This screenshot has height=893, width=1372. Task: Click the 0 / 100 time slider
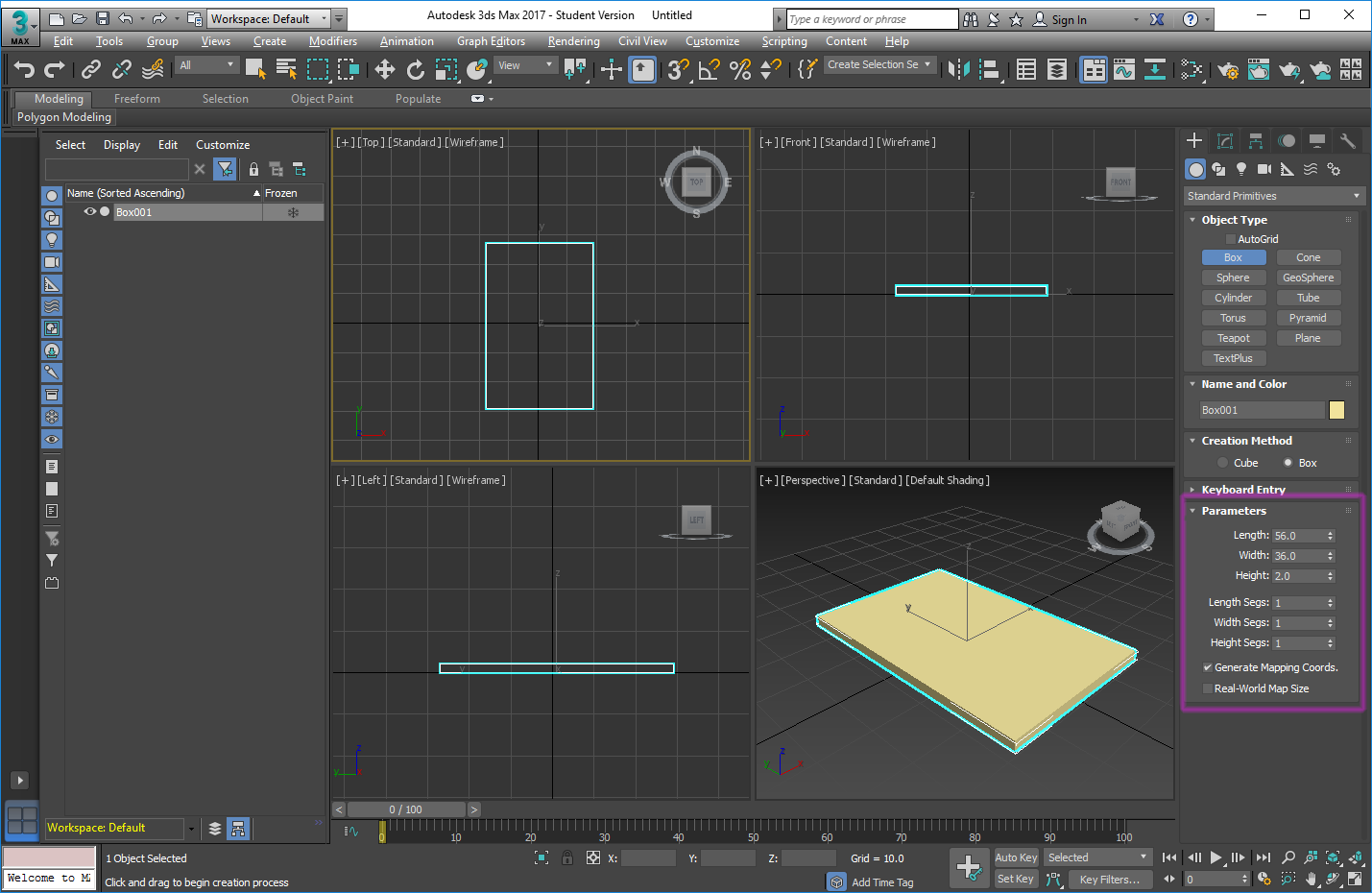(x=406, y=809)
